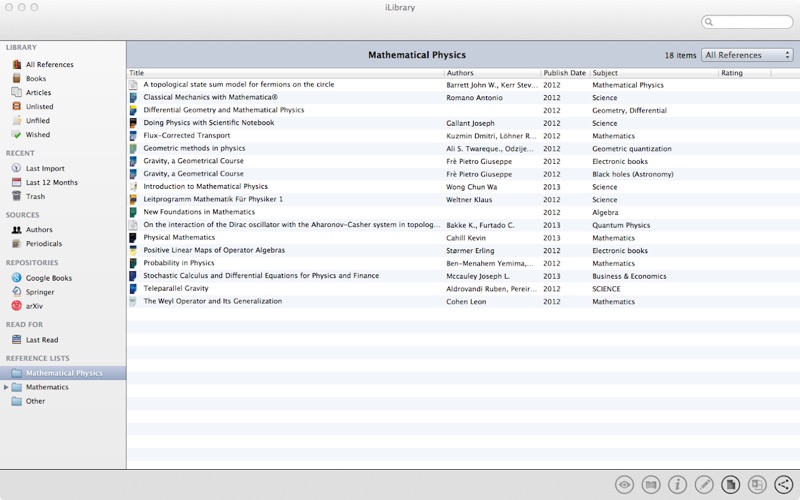
Task: Click author 'Wong Chun Wa' cell
Action: click(472, 187)
